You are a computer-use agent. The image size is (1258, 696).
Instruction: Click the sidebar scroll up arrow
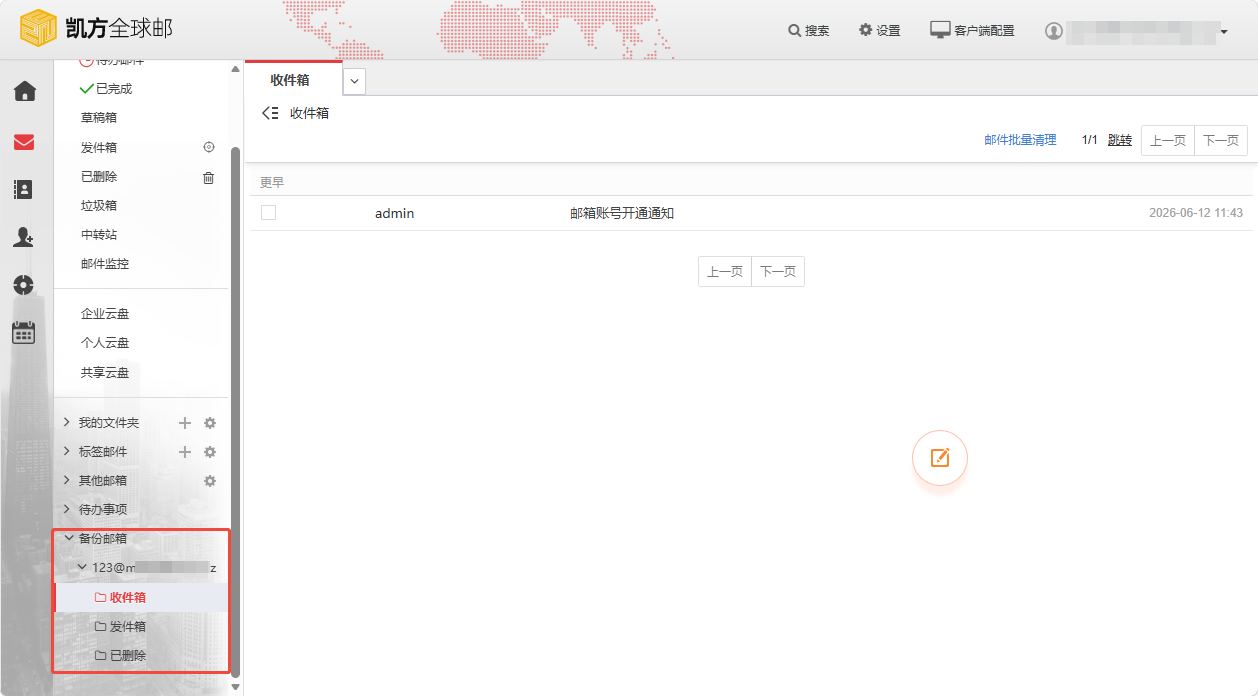(x=236, y=69)
